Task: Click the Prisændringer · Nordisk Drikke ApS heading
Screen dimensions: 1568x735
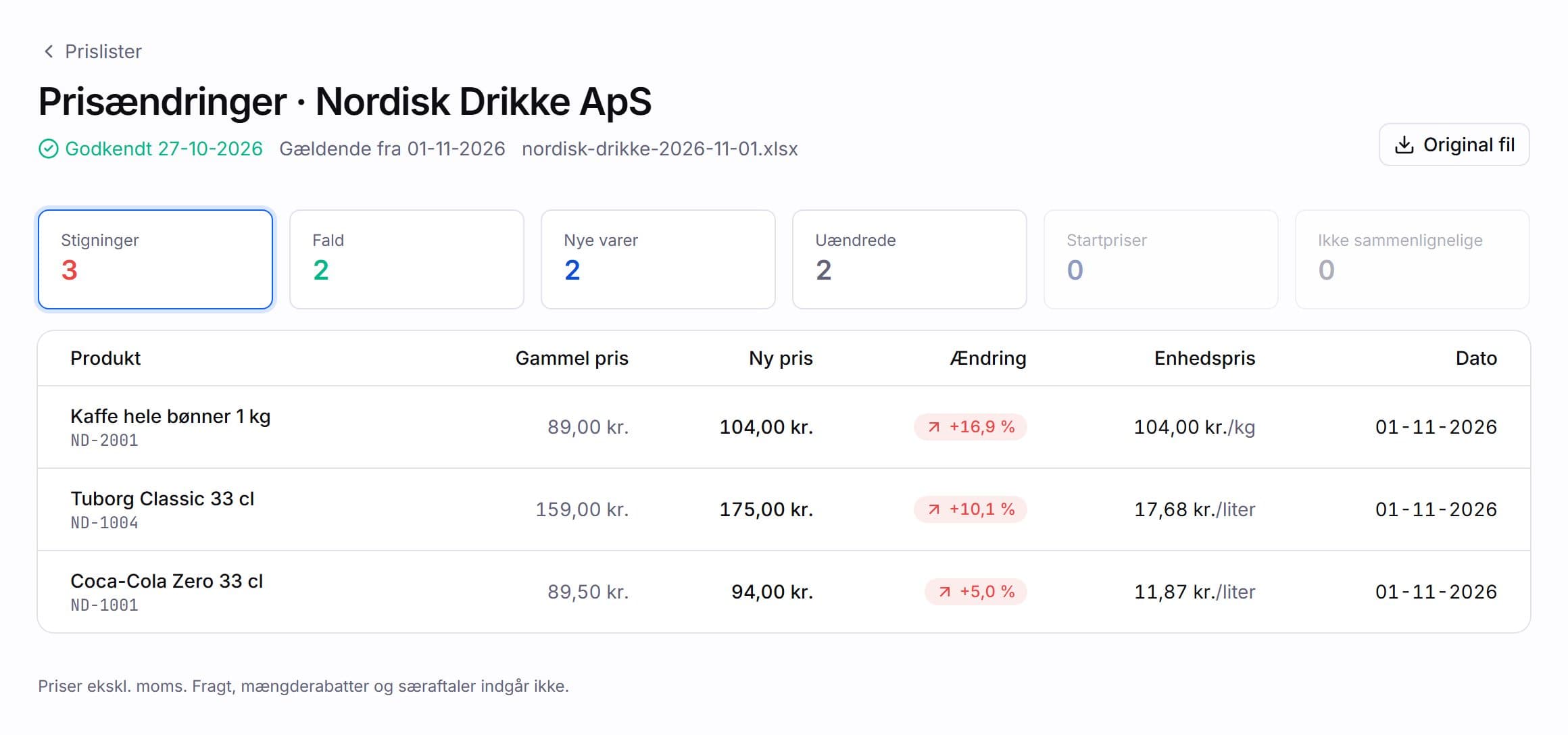Action: (x=345, y=102)
